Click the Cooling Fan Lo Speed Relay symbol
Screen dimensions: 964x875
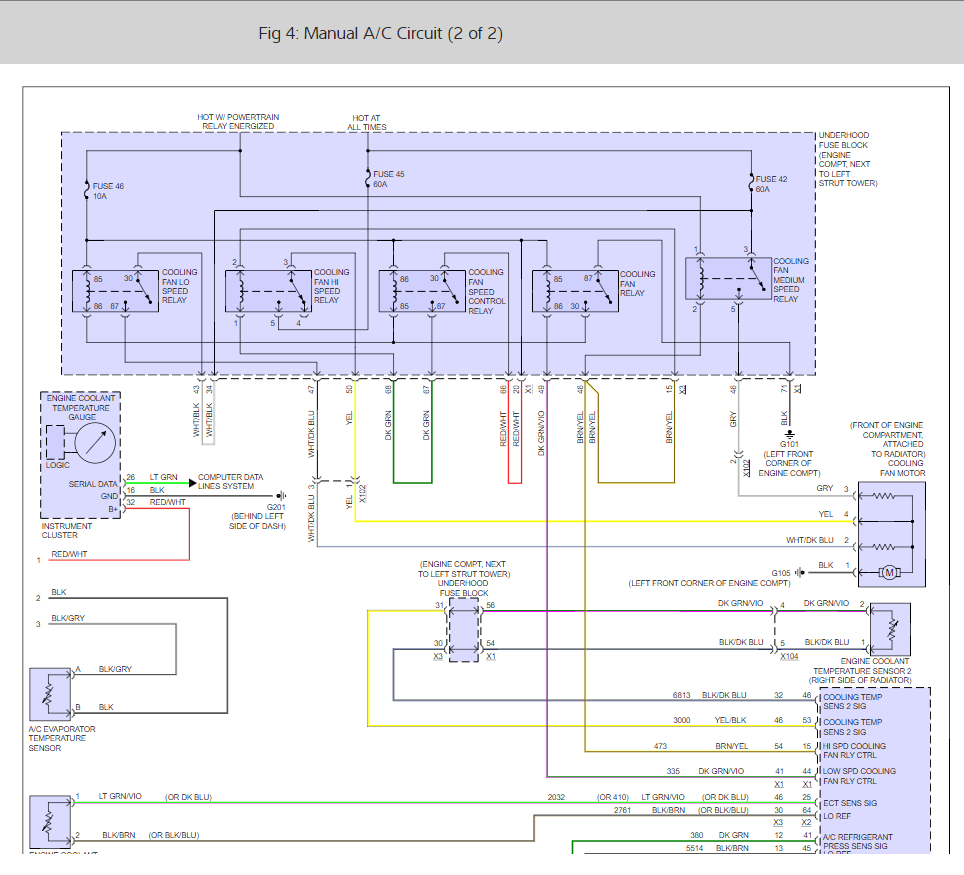114,292
